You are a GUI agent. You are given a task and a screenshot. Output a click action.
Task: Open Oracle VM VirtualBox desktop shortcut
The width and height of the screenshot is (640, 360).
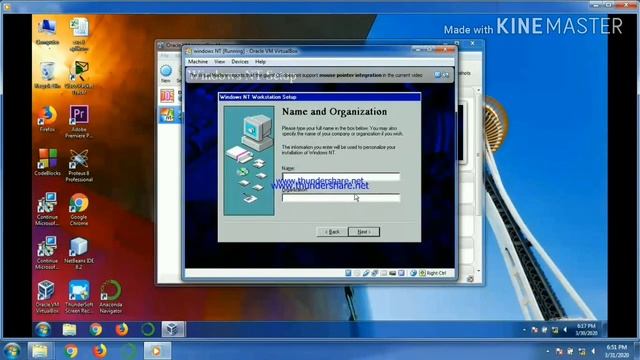click(47, 297)
